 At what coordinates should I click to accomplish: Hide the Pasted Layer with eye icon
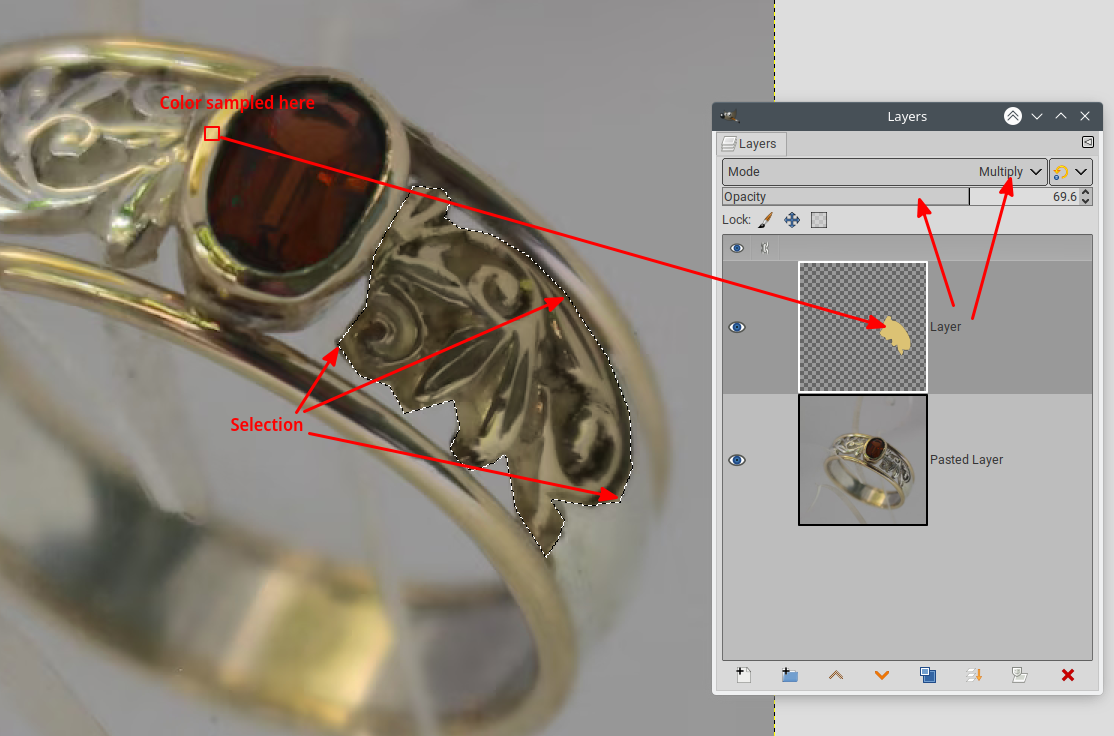tap(737, 460)
